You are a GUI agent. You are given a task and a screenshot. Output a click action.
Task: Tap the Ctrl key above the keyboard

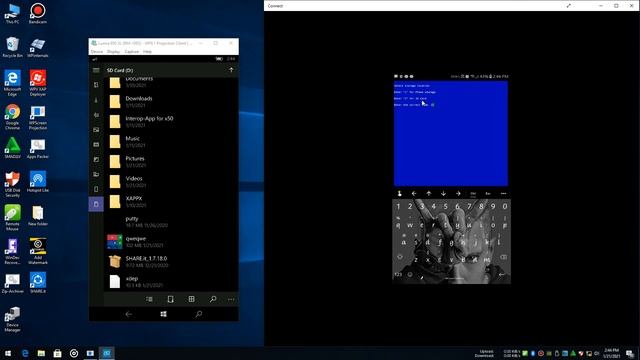[x=473, y=193]
